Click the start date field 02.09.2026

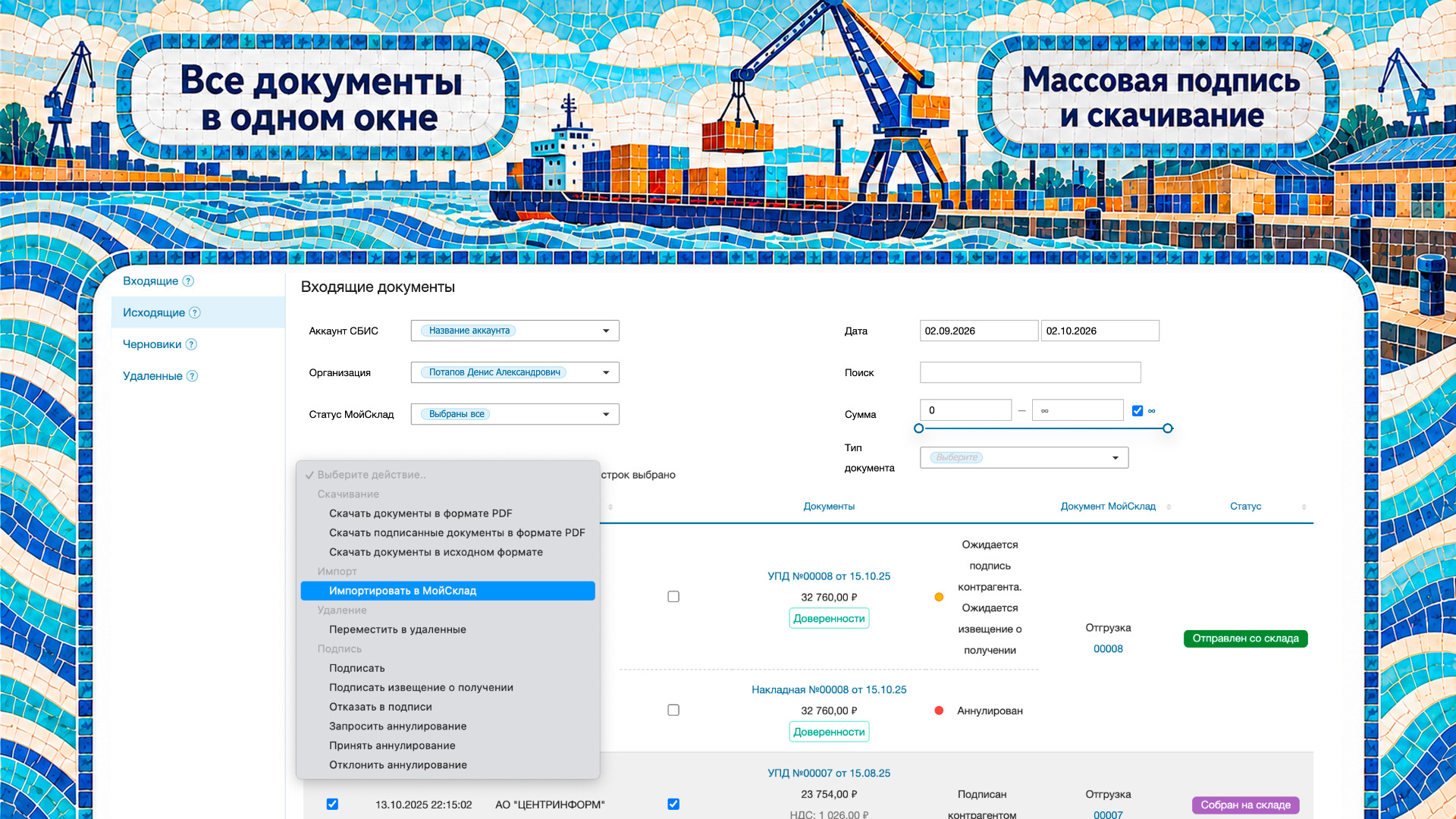tap(978, 331)
